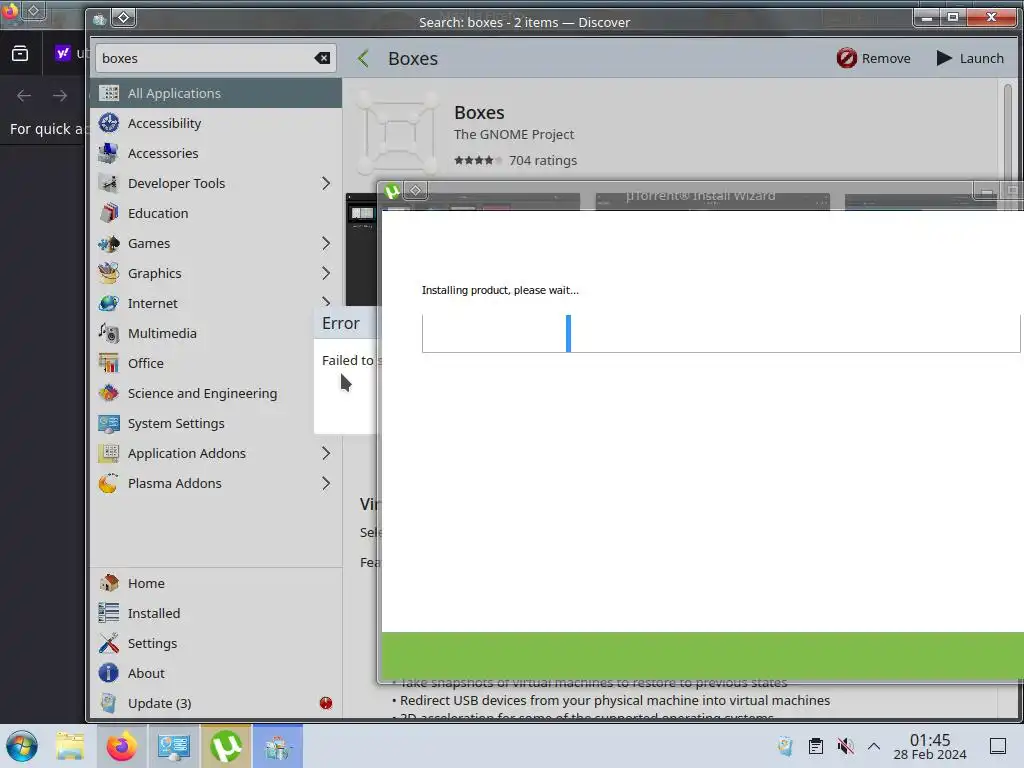This screenshot has width=1024, height=768.
Task: Show hidden system tray icons
Action: click(x=874, y=746)
